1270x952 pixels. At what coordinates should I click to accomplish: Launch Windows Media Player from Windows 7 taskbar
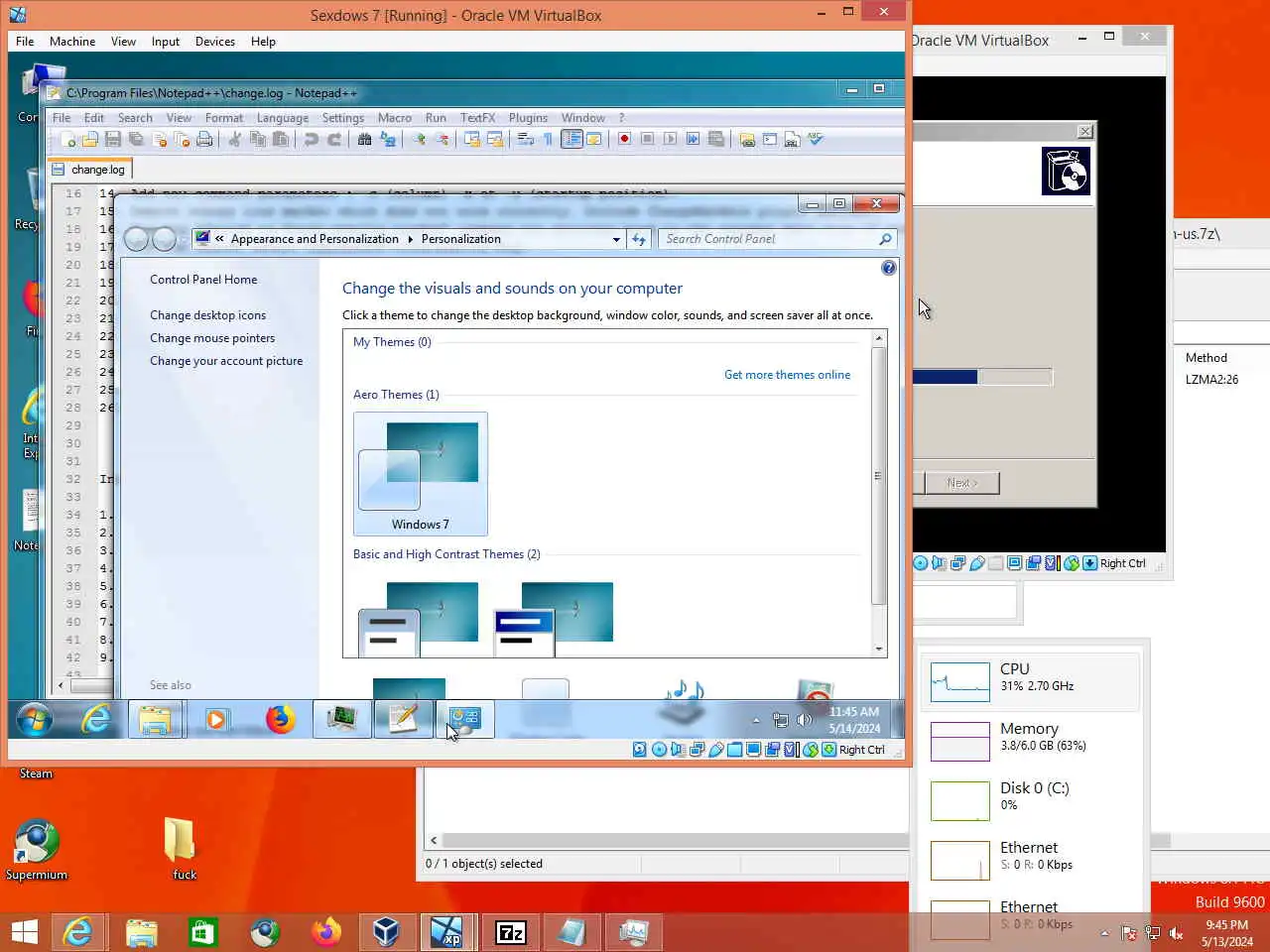(x=216, y=718)
